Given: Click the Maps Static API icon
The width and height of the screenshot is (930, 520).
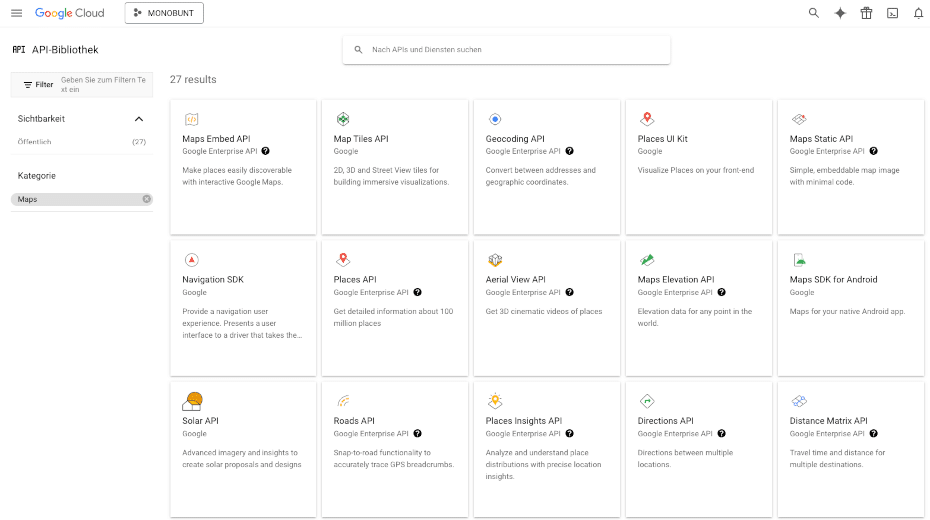Looking at the screenshot, I should [799, 119].
